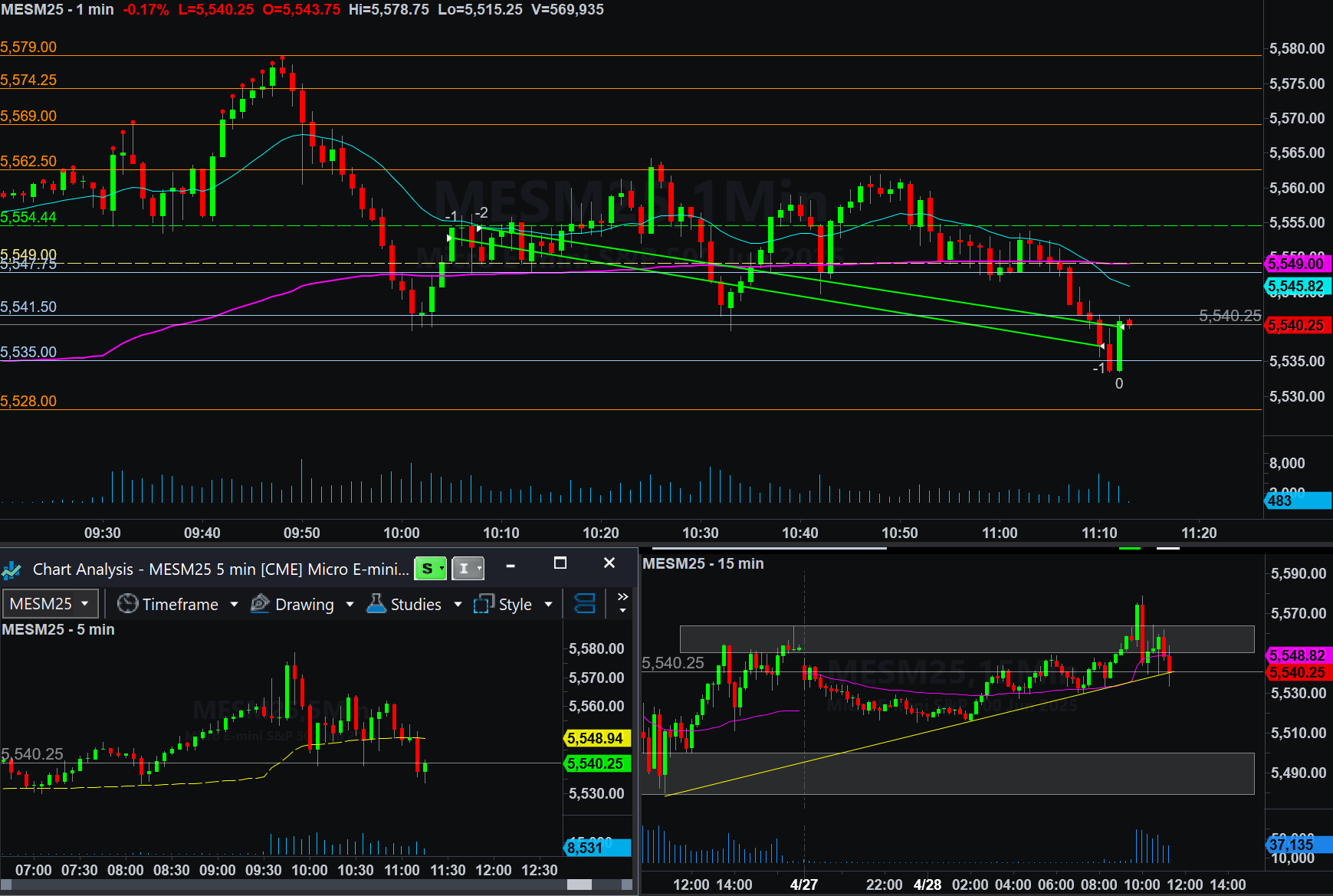Click the Drawing label in the toolbar
The width and height of the screenshot is (1333, 896).
pos(304,605)
